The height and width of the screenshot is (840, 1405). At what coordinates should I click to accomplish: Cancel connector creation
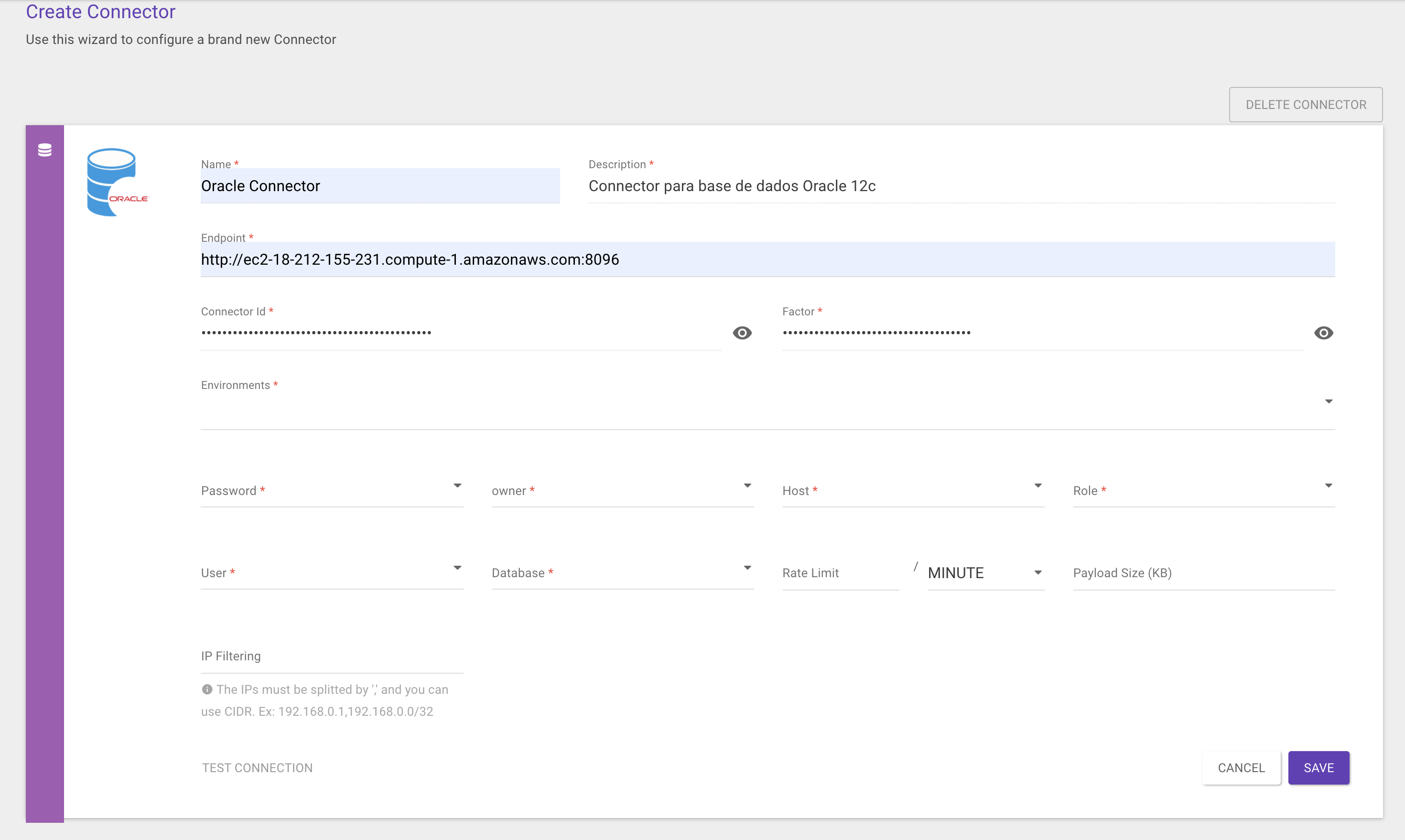pos(1241,767)
